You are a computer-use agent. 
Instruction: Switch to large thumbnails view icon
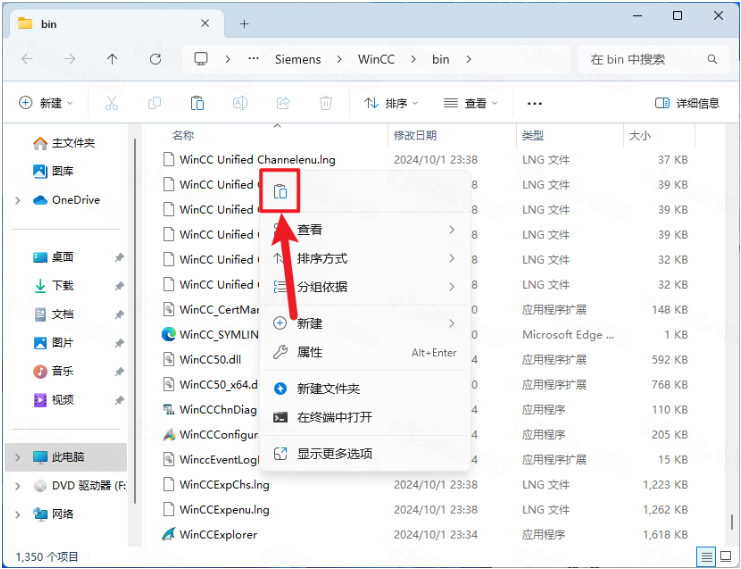click(x=725, y=557)
